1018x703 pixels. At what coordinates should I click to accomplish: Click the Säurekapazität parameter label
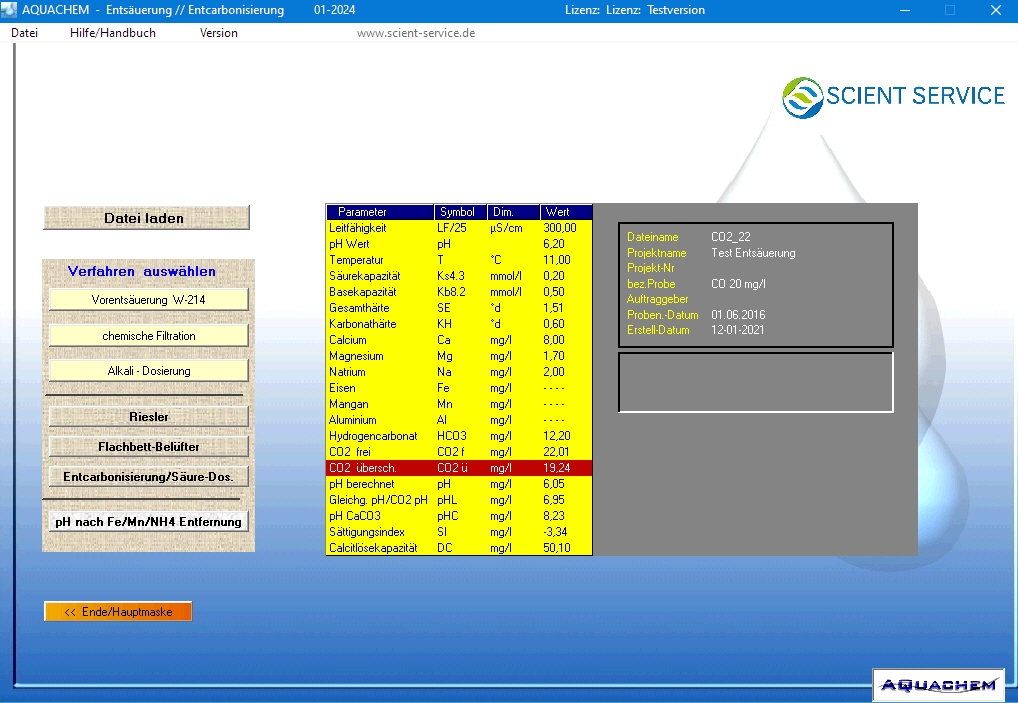tap(365, 276)
